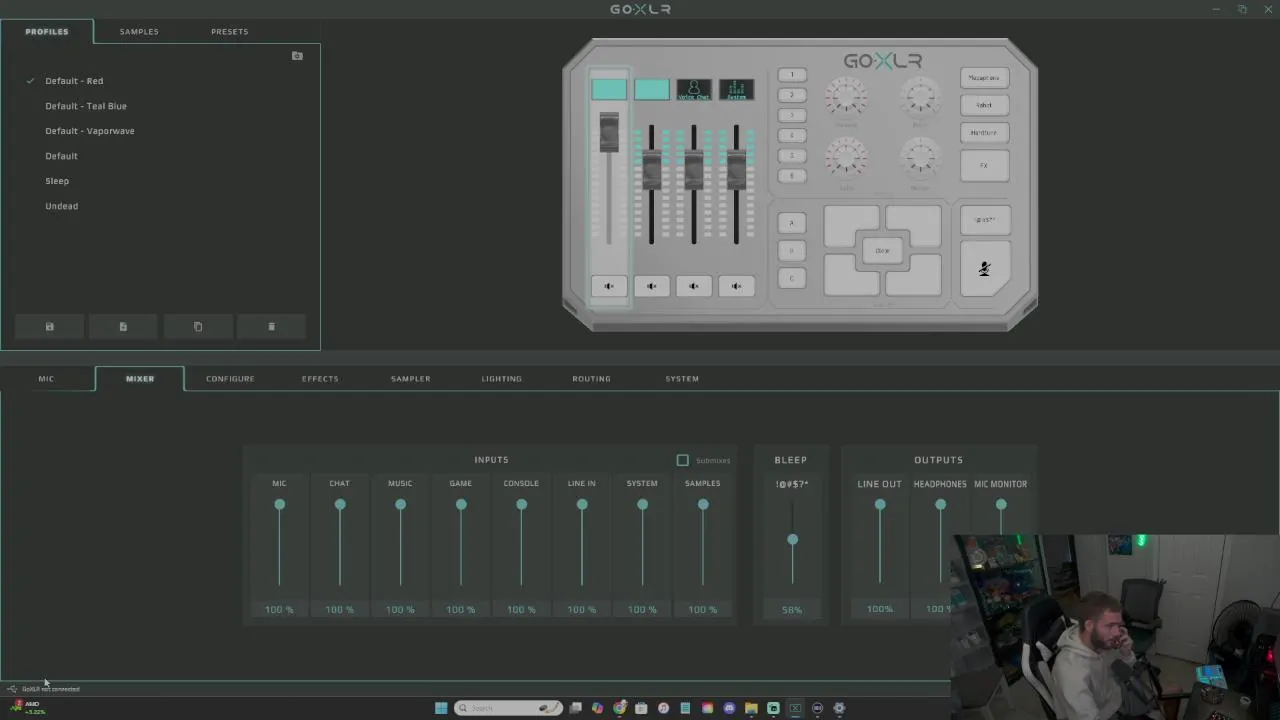The image size is (1280, 720).
Task: Click the bottom-right effect knob on the device
Action: [x=920, y=158]
